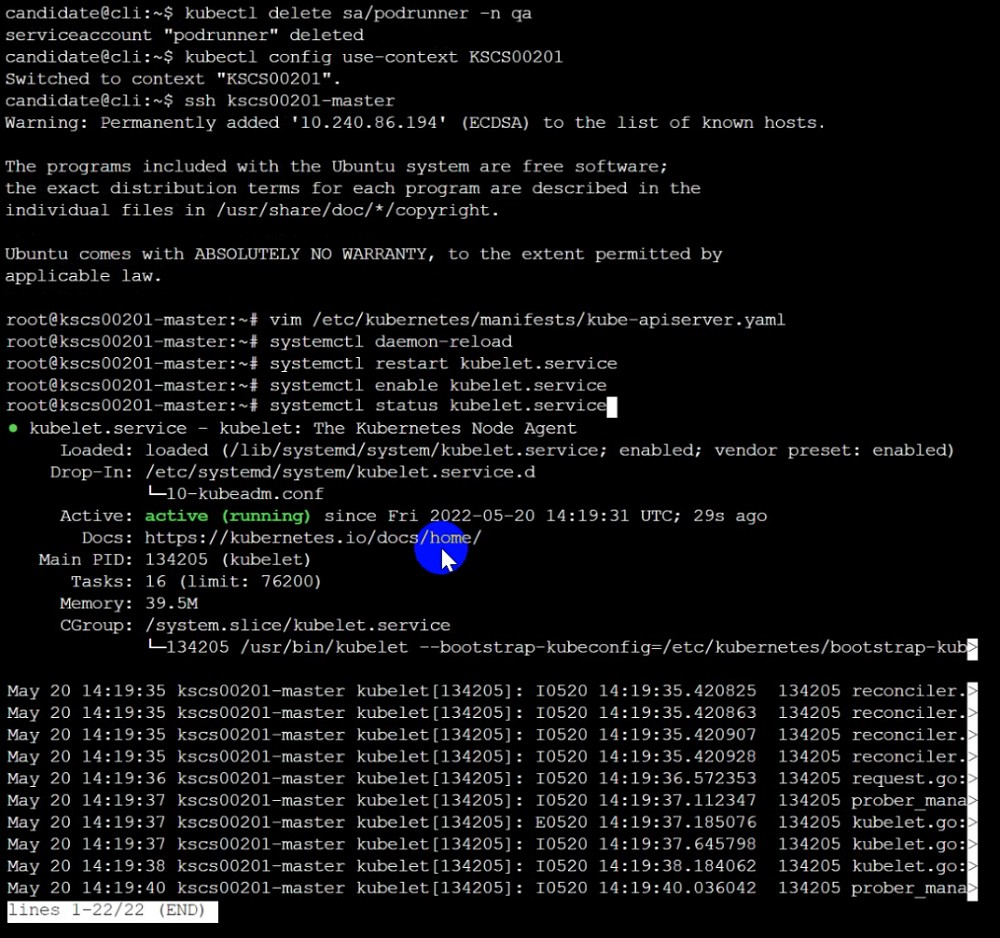1000x938 pixels.
Task: Click truncation arrow on the last prober_manager line
Action: (x=971, y=888)
